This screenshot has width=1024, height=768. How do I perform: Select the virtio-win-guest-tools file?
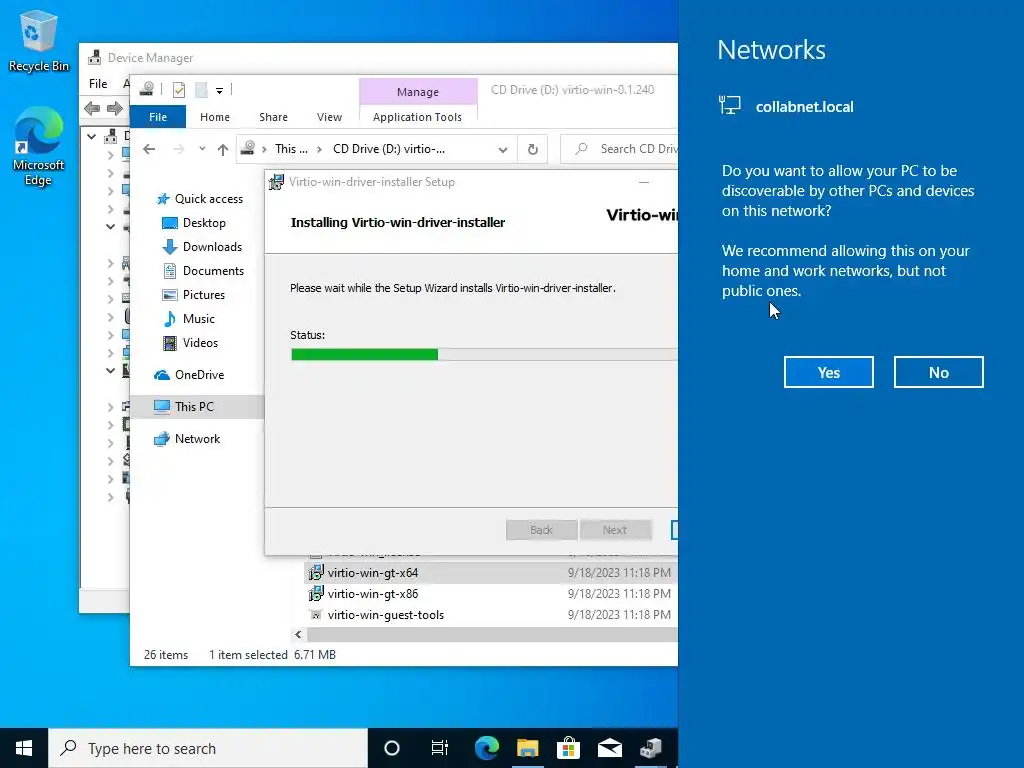pos(385,615)
